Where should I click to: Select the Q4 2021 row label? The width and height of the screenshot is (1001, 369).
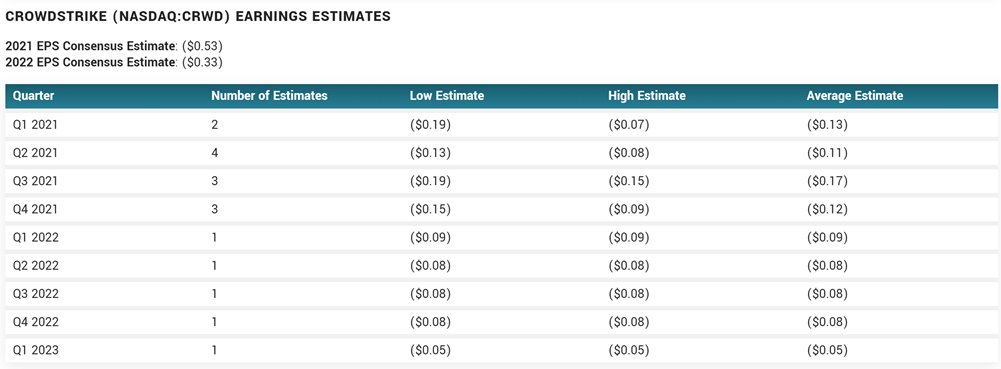(x=35, y=209)
